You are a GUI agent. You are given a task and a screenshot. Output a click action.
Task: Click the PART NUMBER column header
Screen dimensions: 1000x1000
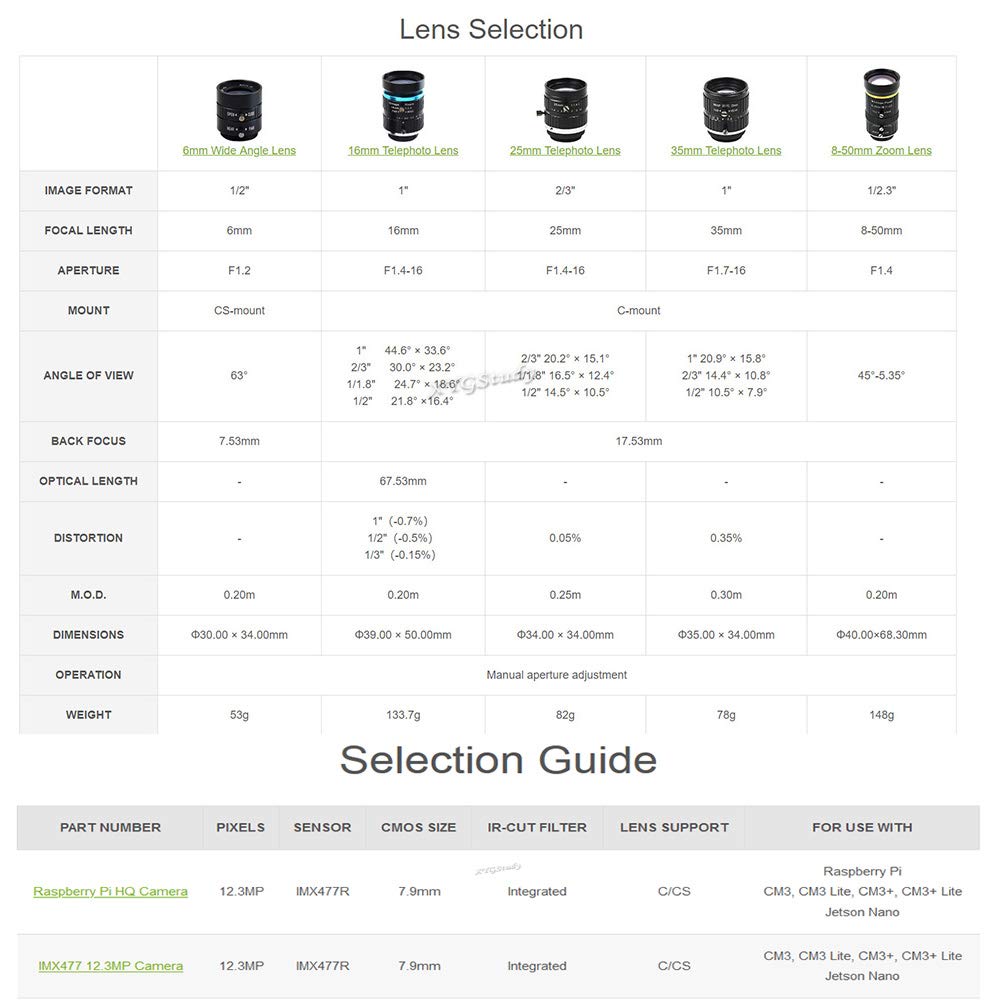point(110,827)
